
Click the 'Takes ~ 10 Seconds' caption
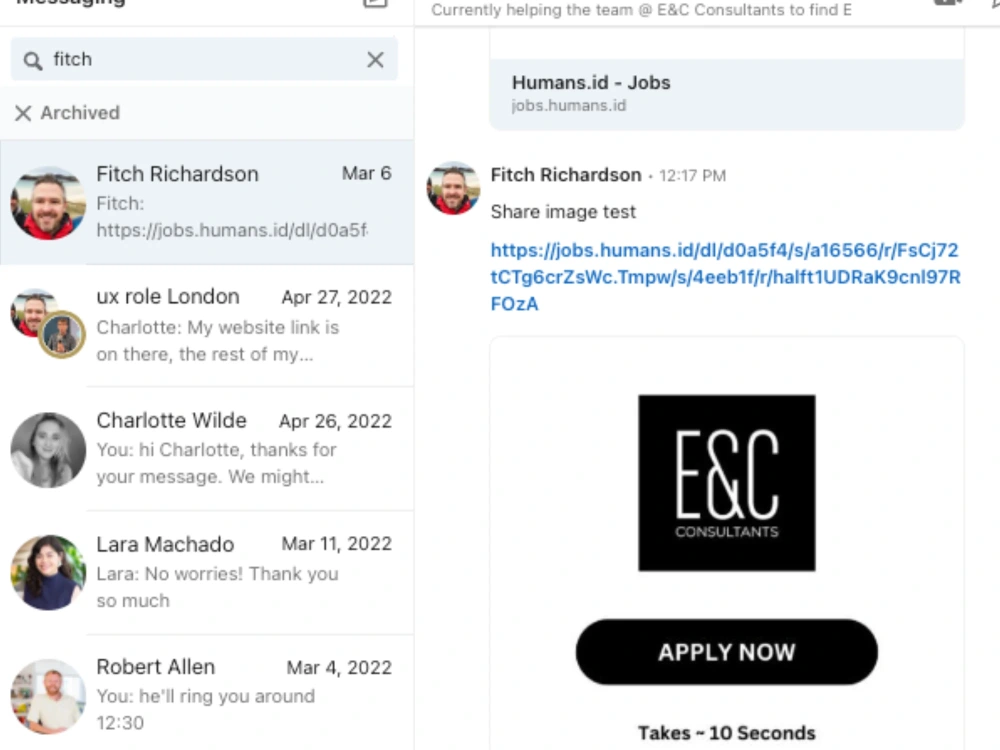(x=727, y=733)
